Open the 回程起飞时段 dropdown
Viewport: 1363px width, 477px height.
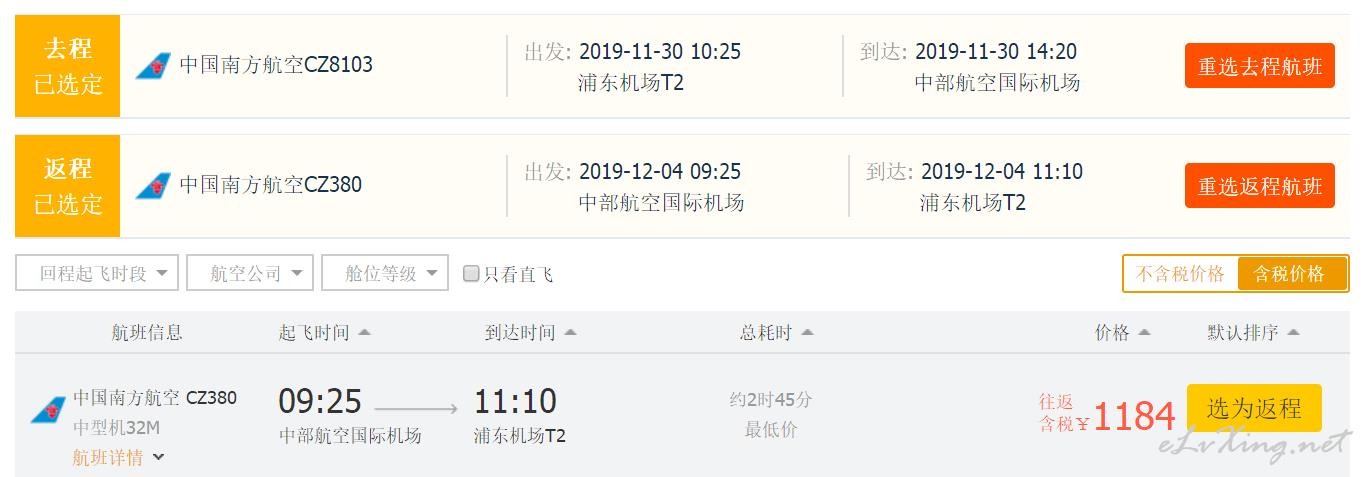click(97, 273)
